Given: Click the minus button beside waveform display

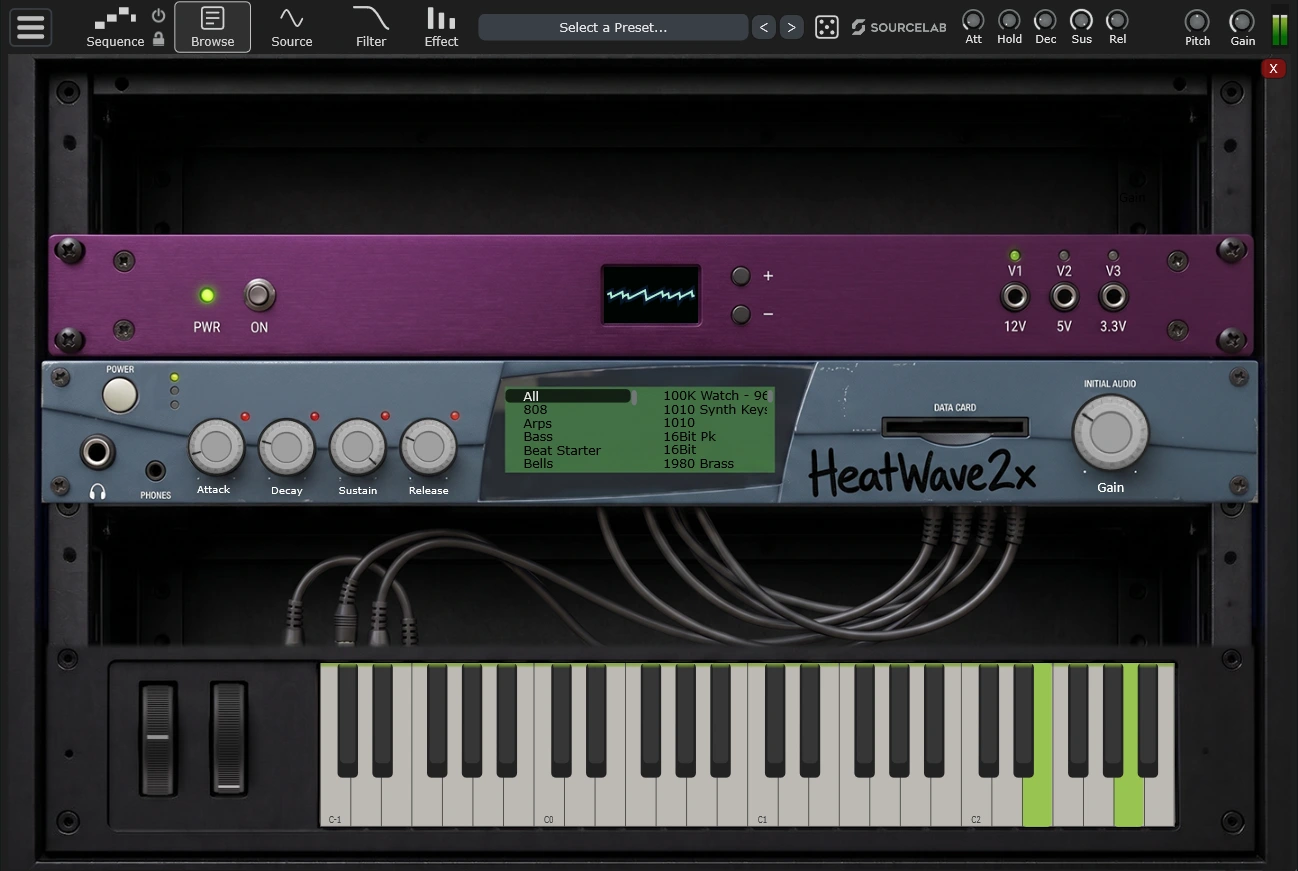Looking at the screenshot, I should pyautogui.click(x=741, y=314).
